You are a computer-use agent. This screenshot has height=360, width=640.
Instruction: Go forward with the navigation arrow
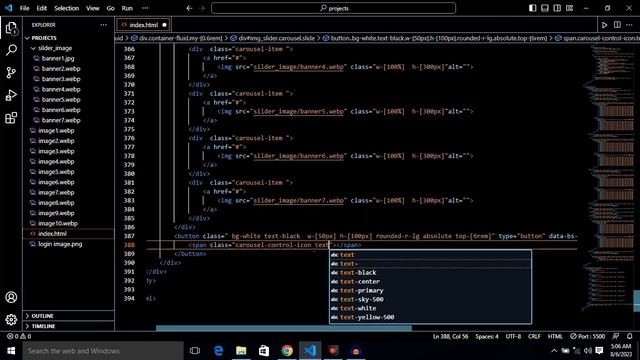pyautogui.click(x=202, y=8)
